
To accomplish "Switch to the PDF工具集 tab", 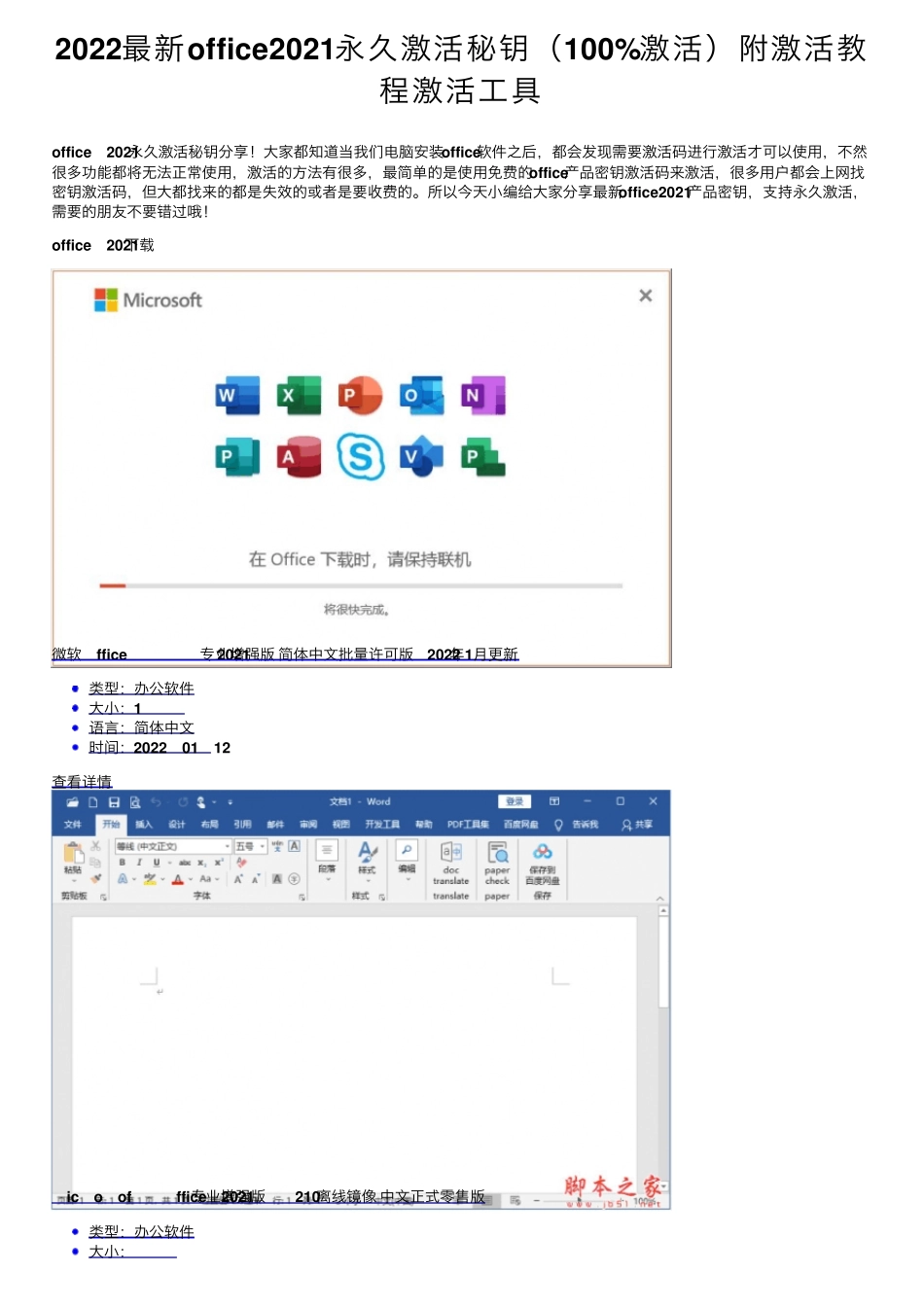I will pyautogui.click(x=468, y=825).
